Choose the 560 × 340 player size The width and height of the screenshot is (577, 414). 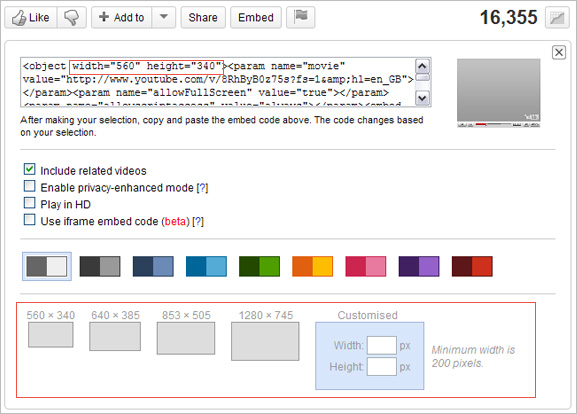click(x=51, y=335)
